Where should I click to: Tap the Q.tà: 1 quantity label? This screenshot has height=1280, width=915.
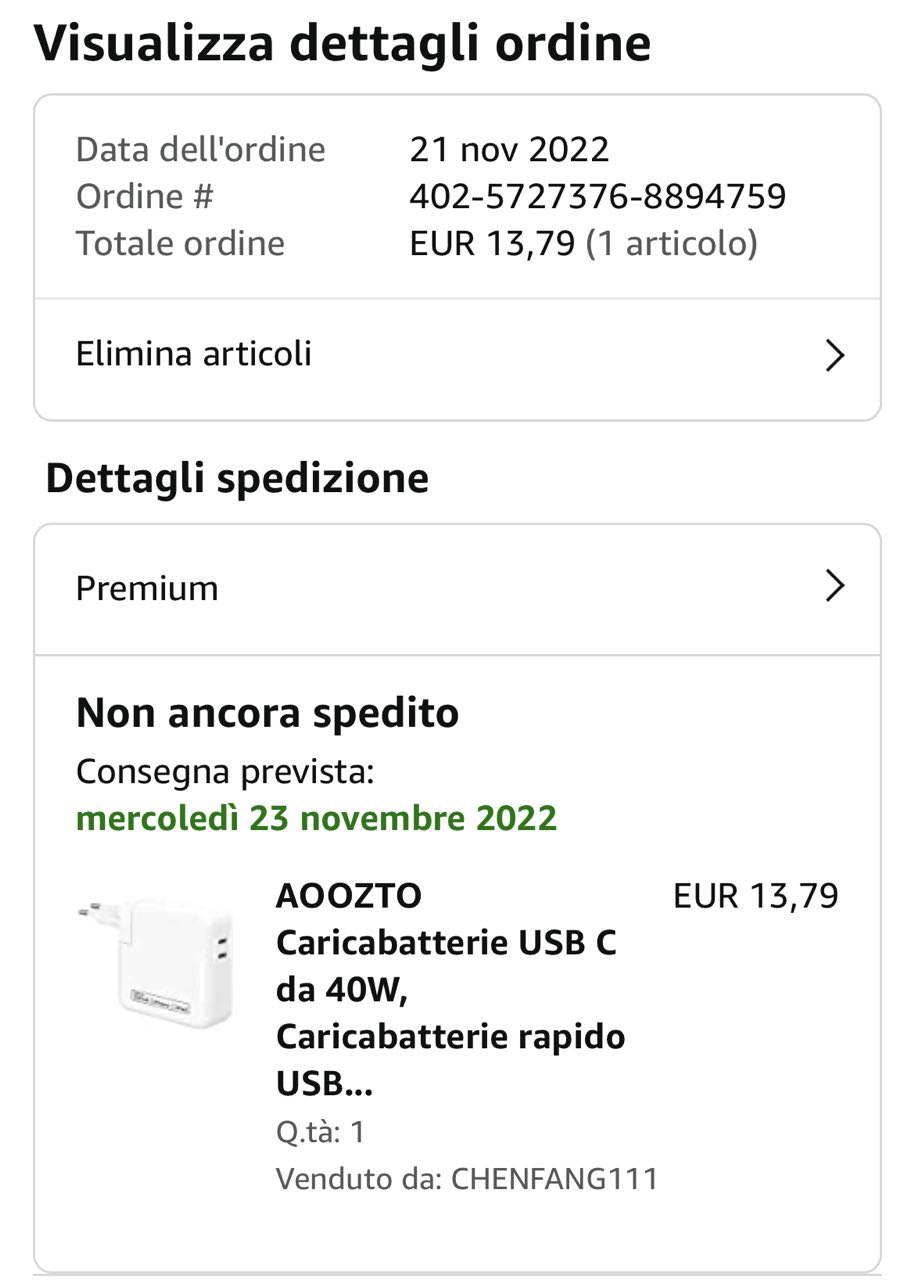(x=321, y=1132)
